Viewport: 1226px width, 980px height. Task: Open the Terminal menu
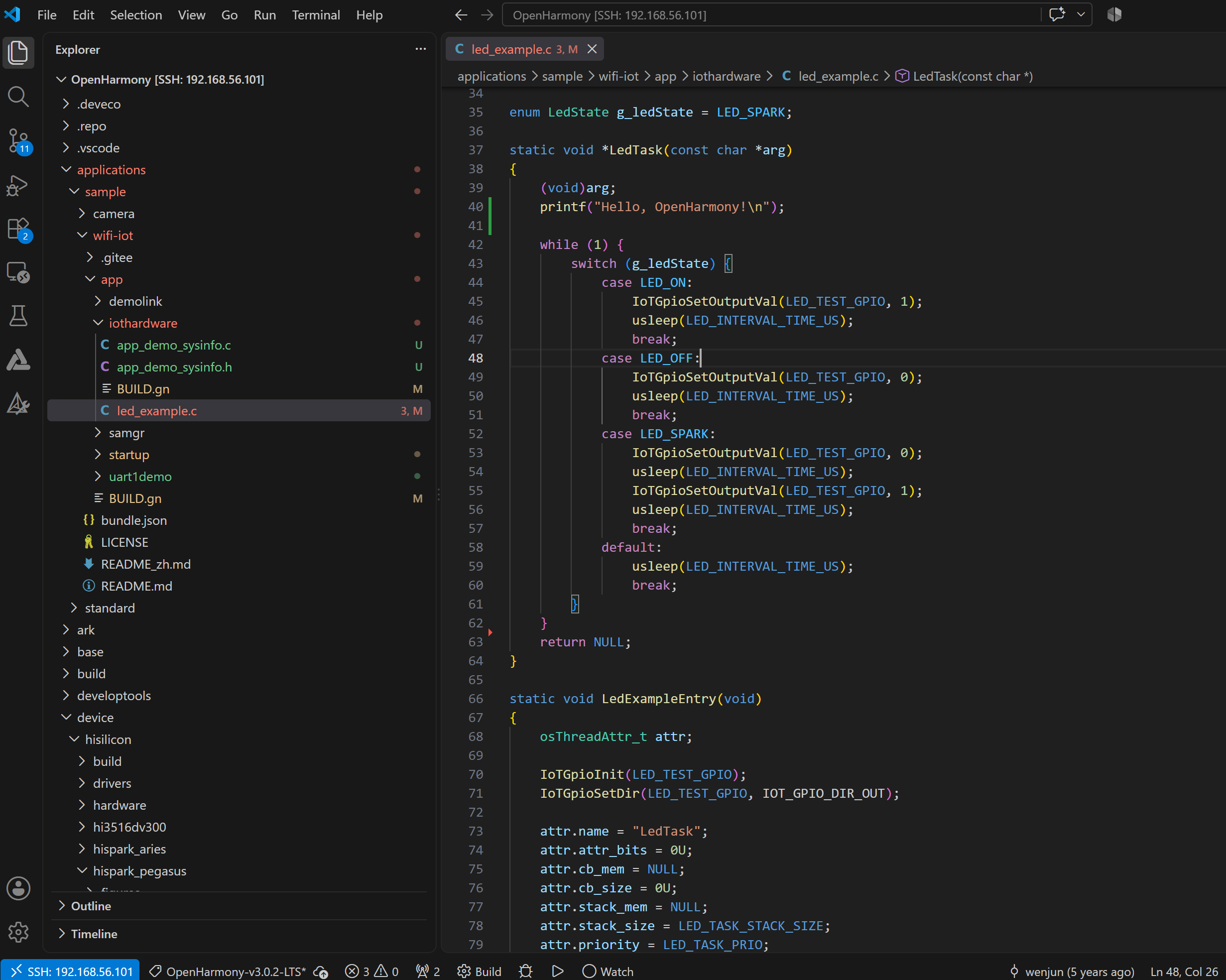point(316,15)
